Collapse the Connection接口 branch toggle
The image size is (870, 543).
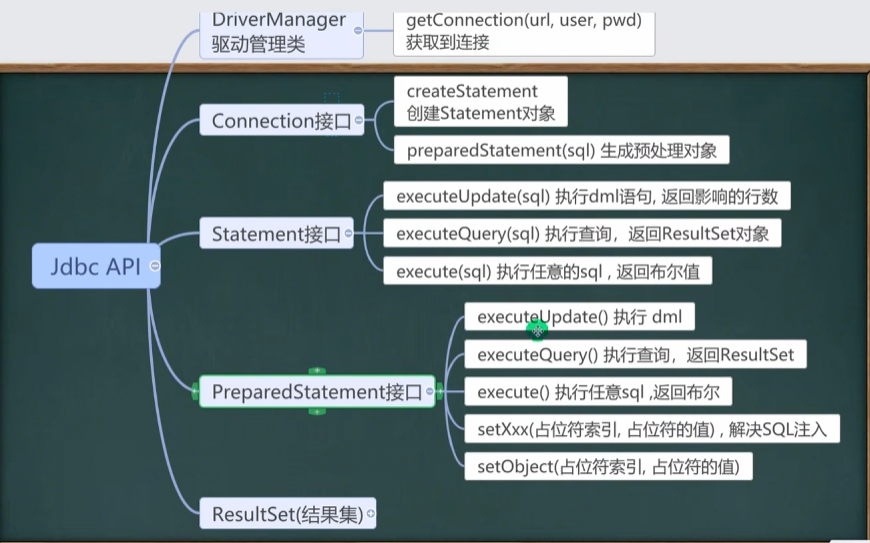(358, 120)
